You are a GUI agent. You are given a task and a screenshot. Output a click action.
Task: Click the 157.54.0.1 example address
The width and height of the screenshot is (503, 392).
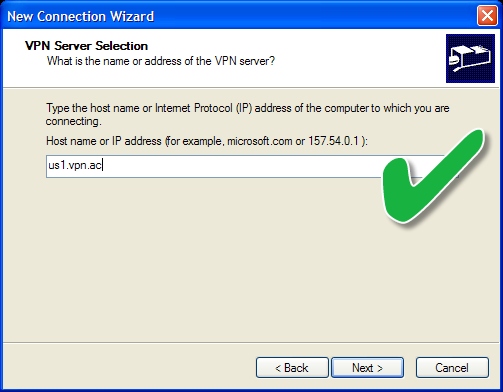pos(333,141)
